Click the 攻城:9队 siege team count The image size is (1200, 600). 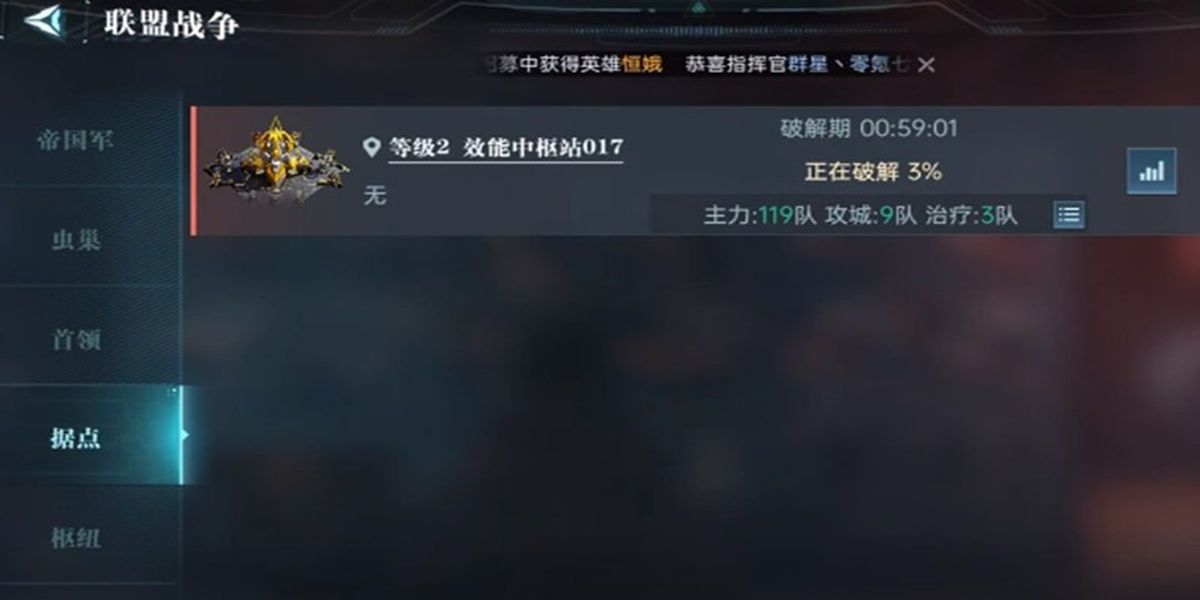[870, 215]
